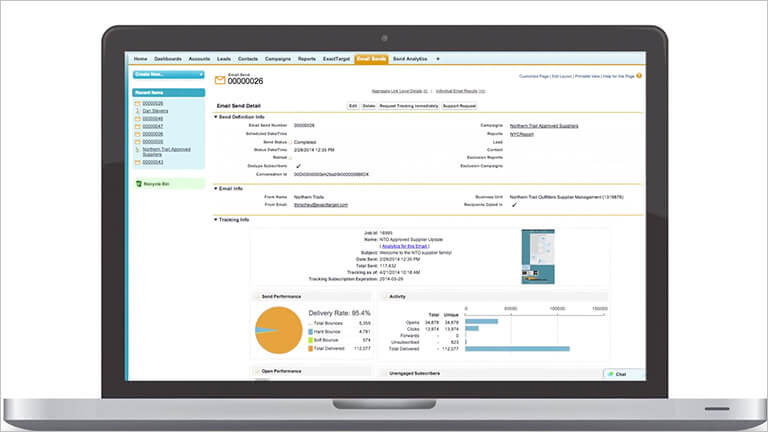Open Individual Email Results link
Screen dimensions: 768x432
tap(460, 91)
